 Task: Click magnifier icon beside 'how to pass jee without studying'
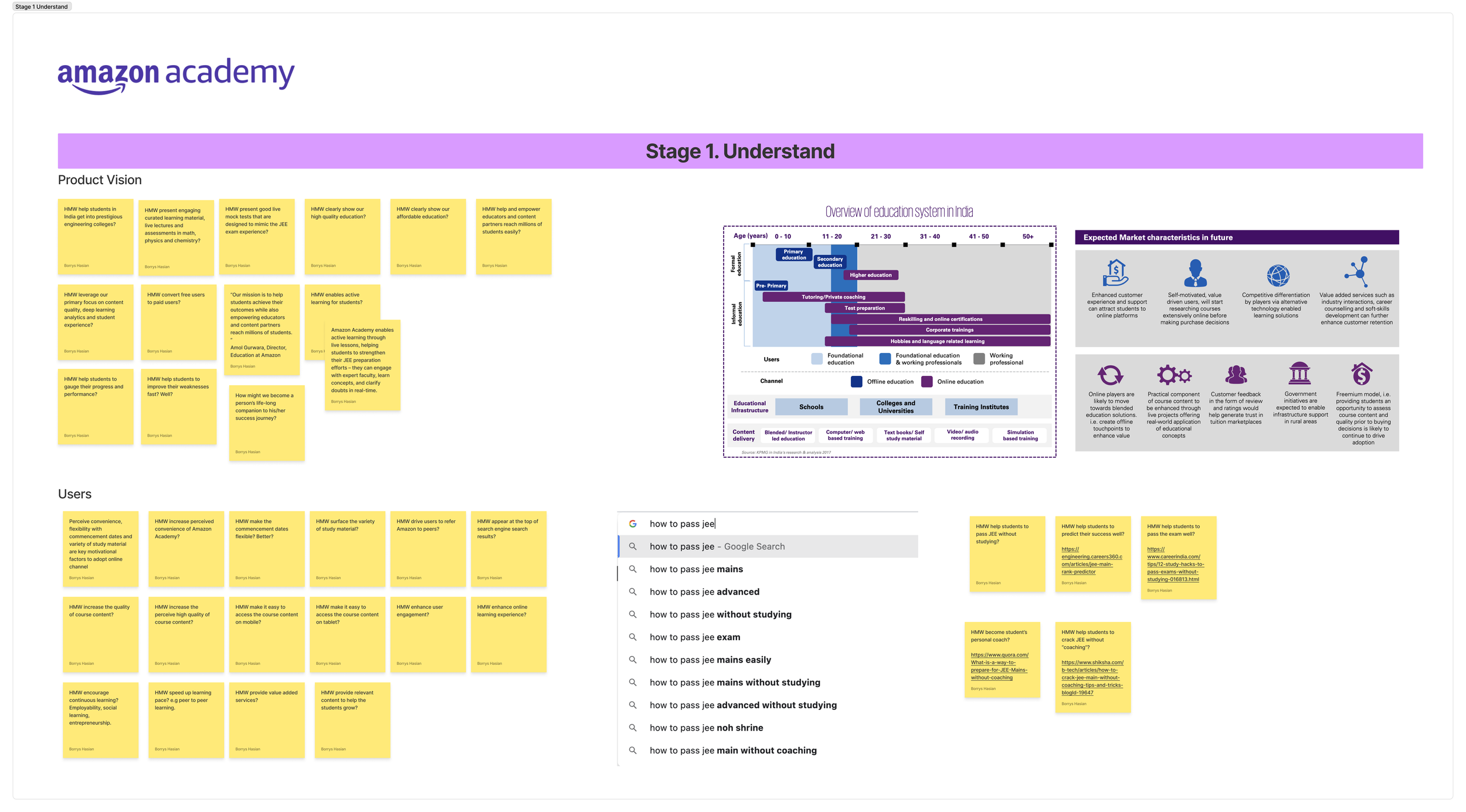click(x=633, y=614)
